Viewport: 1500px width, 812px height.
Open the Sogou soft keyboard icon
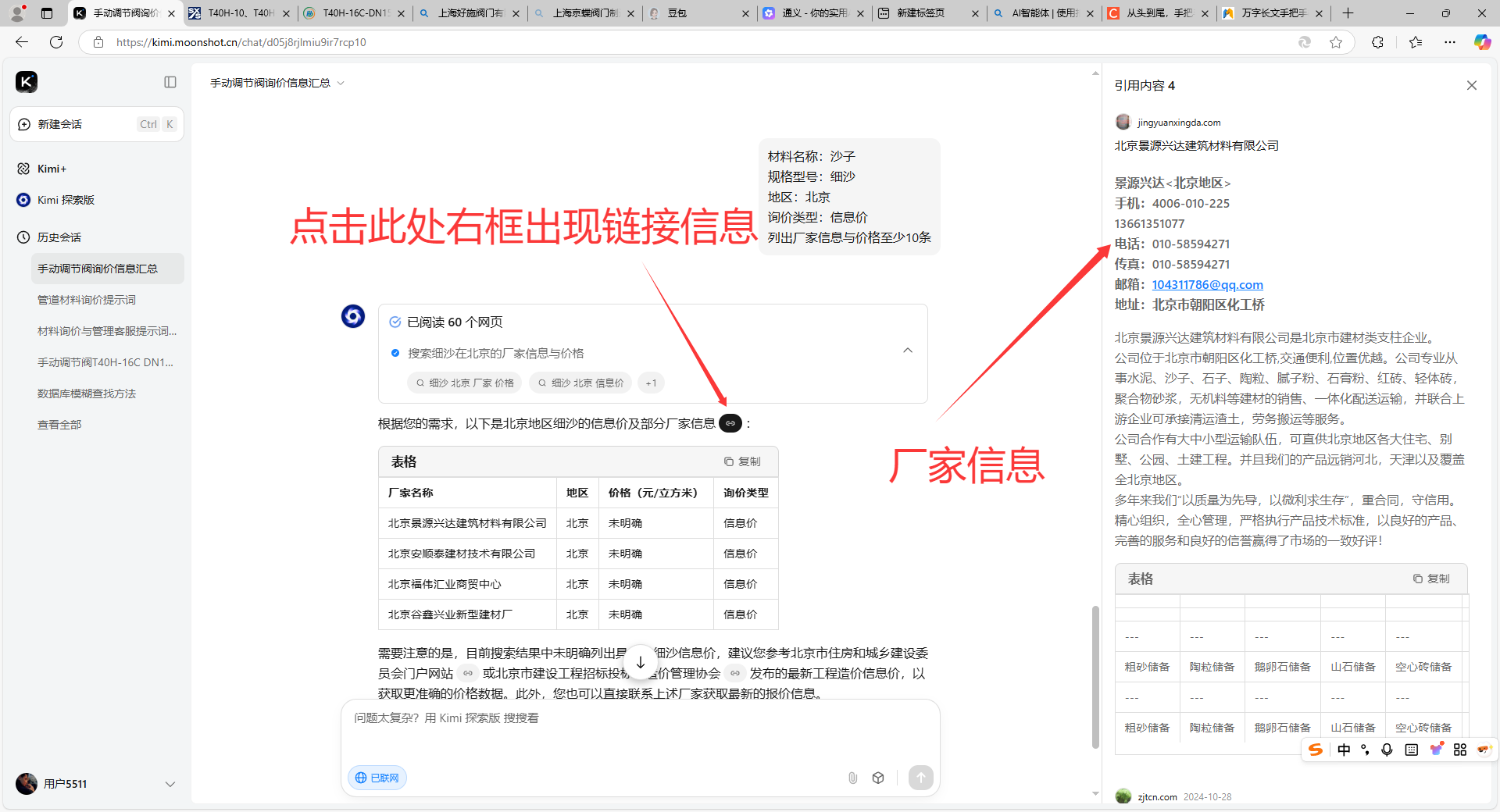[x=1411, y=750]
